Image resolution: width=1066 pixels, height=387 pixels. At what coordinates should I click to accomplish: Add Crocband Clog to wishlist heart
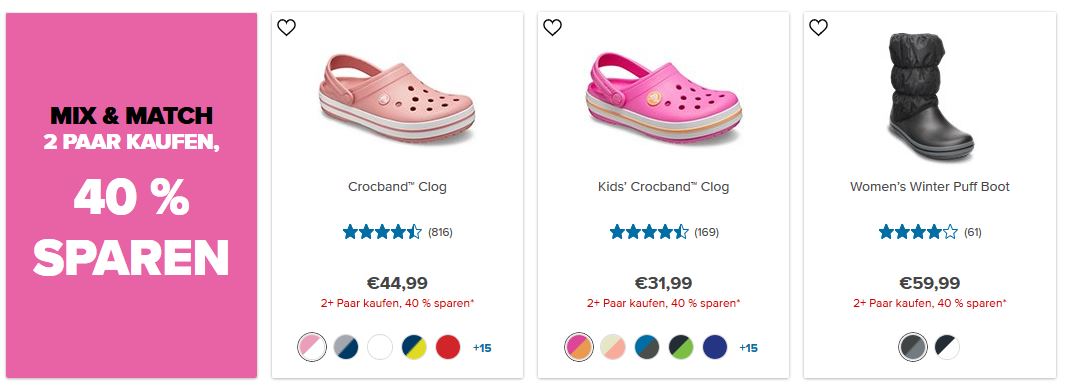point(286,27)
